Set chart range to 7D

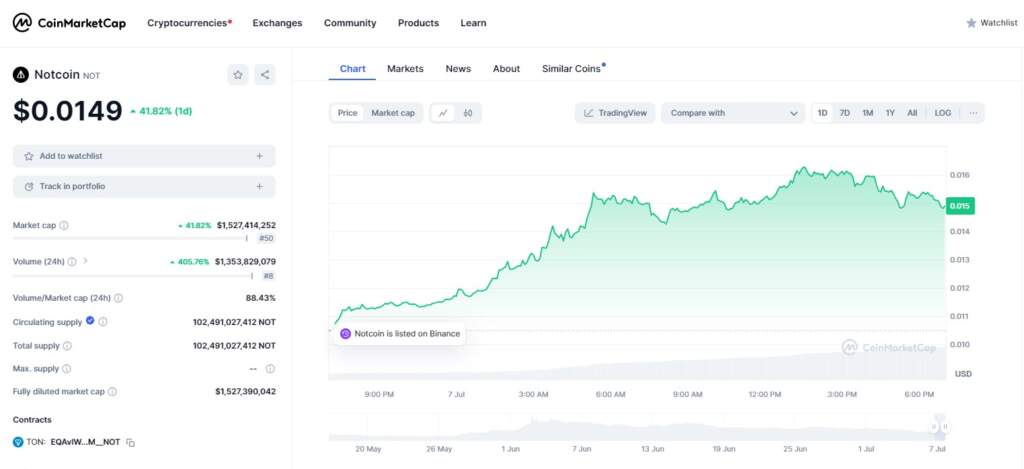pyautogui.click(x=844, y=113)
